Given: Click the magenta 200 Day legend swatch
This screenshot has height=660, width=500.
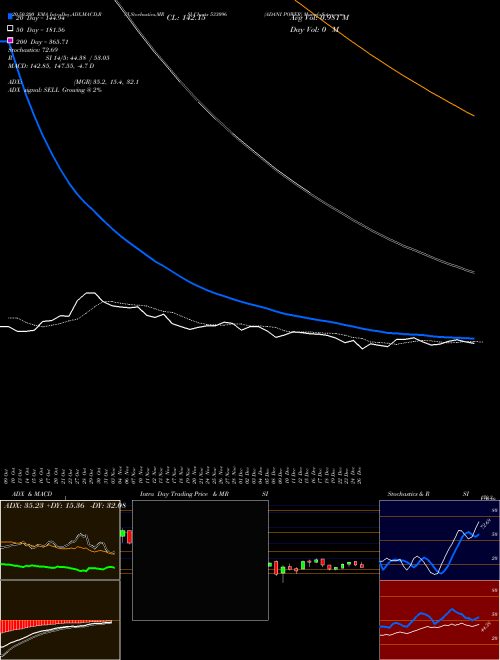Looking at the screenshot, I should [x=11, y=41].
